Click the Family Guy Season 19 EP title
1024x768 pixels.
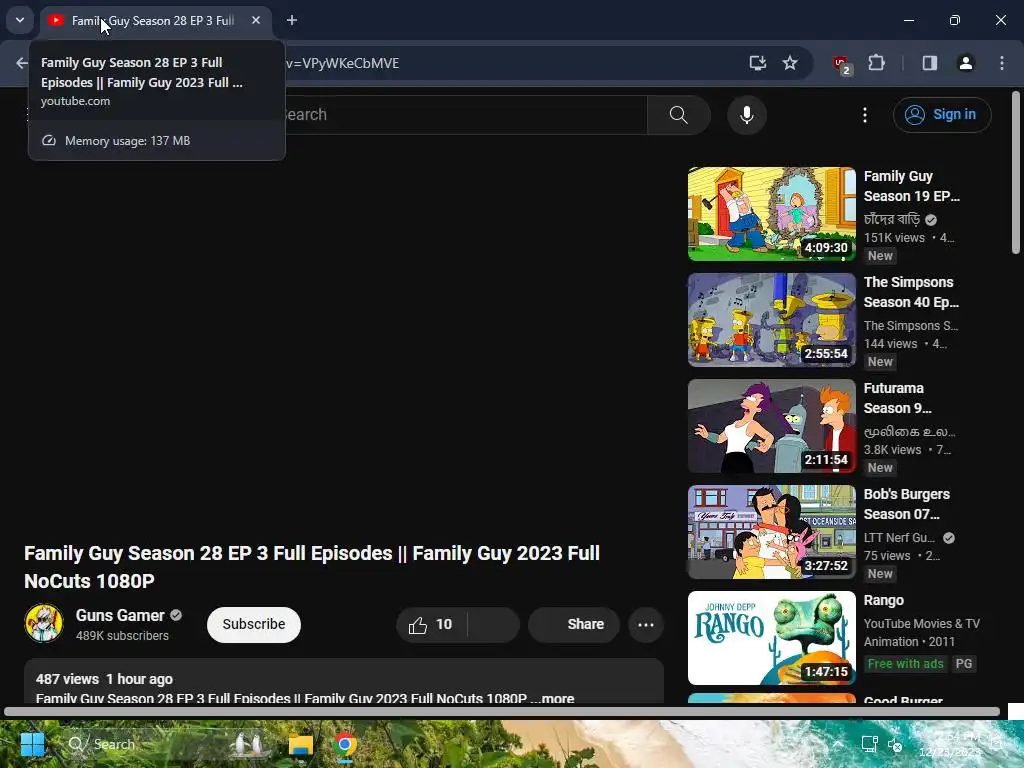point(912,186)
